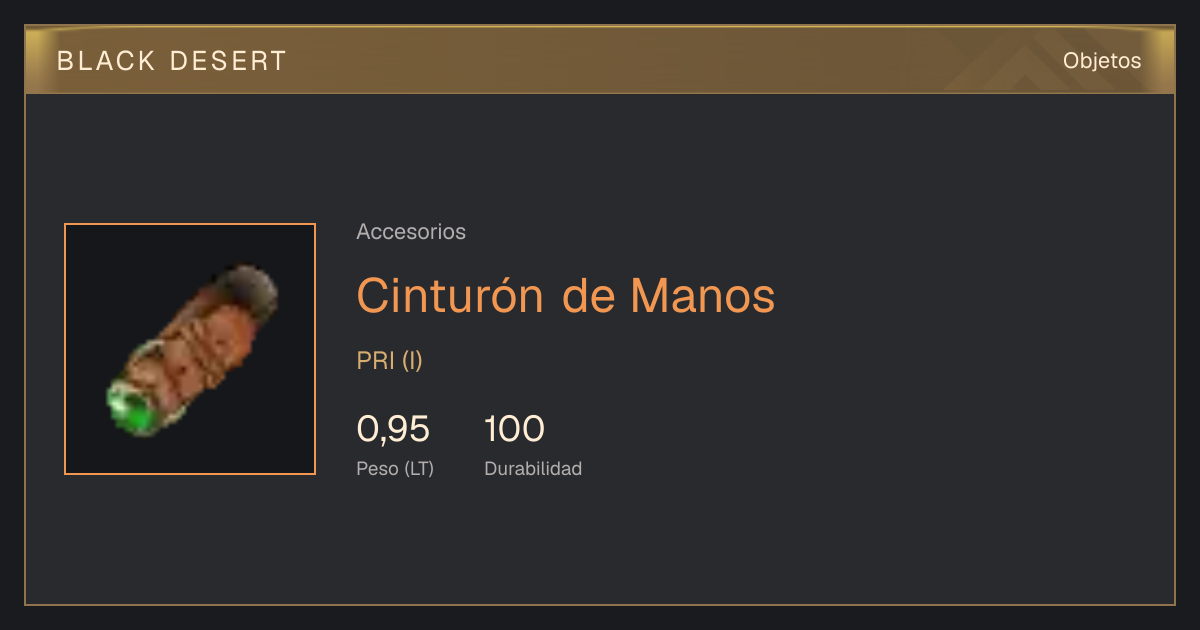The height and width of the screenshot is (630, 1200).
Task: Click the Durabilidad label
Action: click(x=533, y=468)
